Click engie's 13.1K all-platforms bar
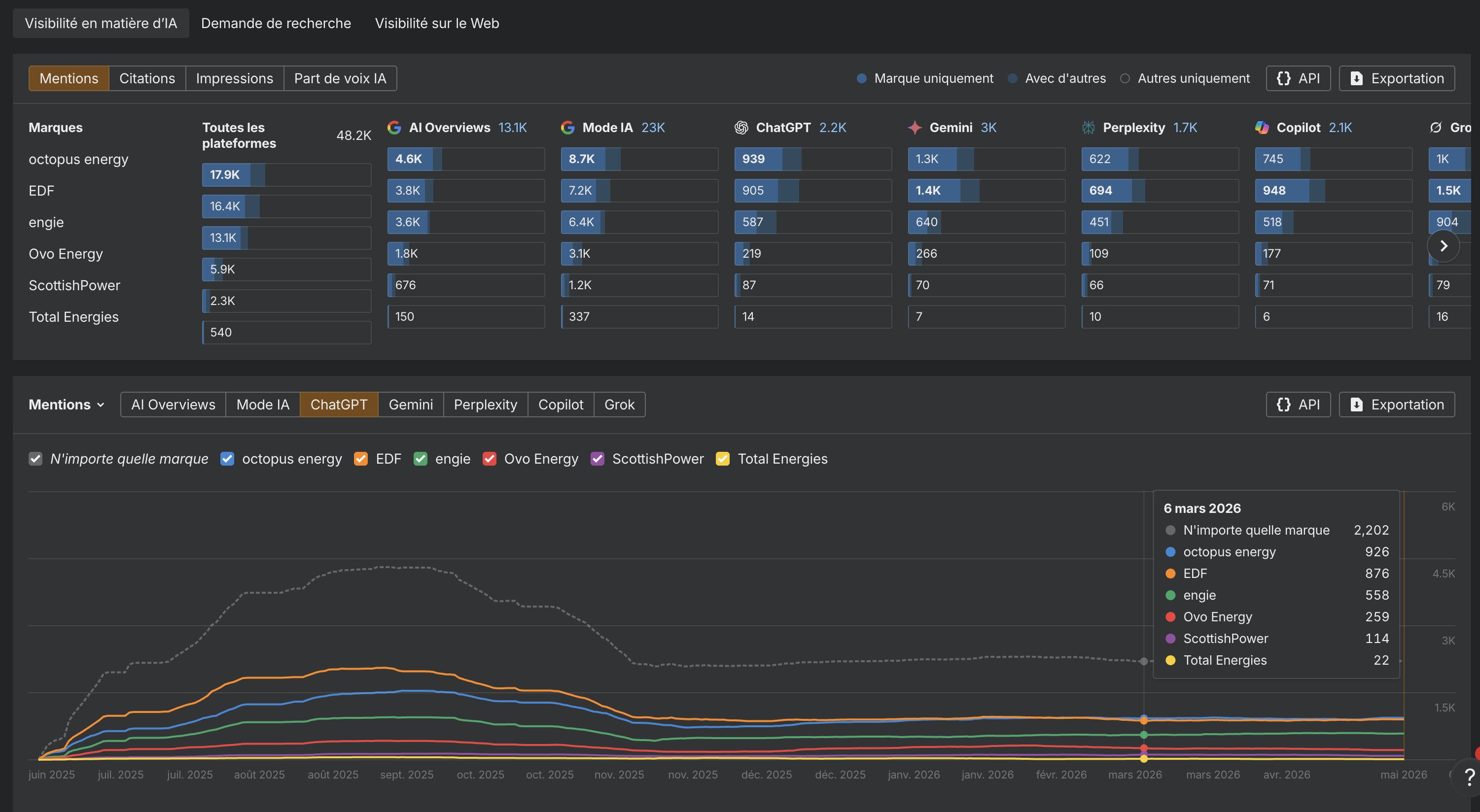 [x=287, y=238]
